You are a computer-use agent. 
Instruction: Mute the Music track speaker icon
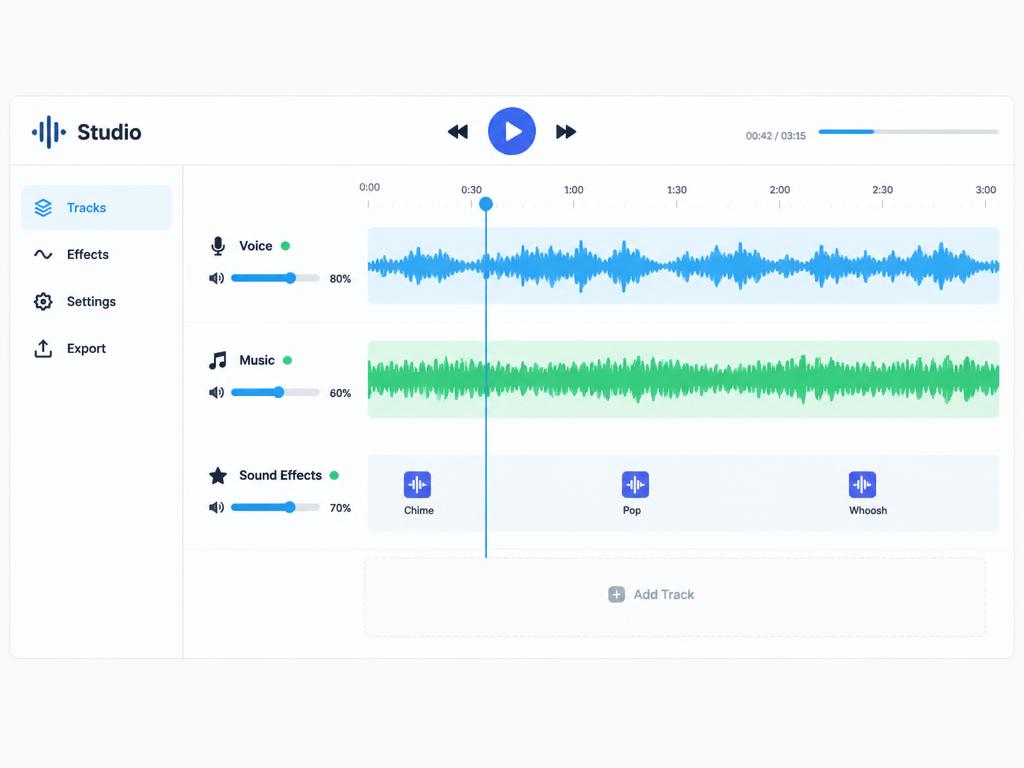click(216, 392)
